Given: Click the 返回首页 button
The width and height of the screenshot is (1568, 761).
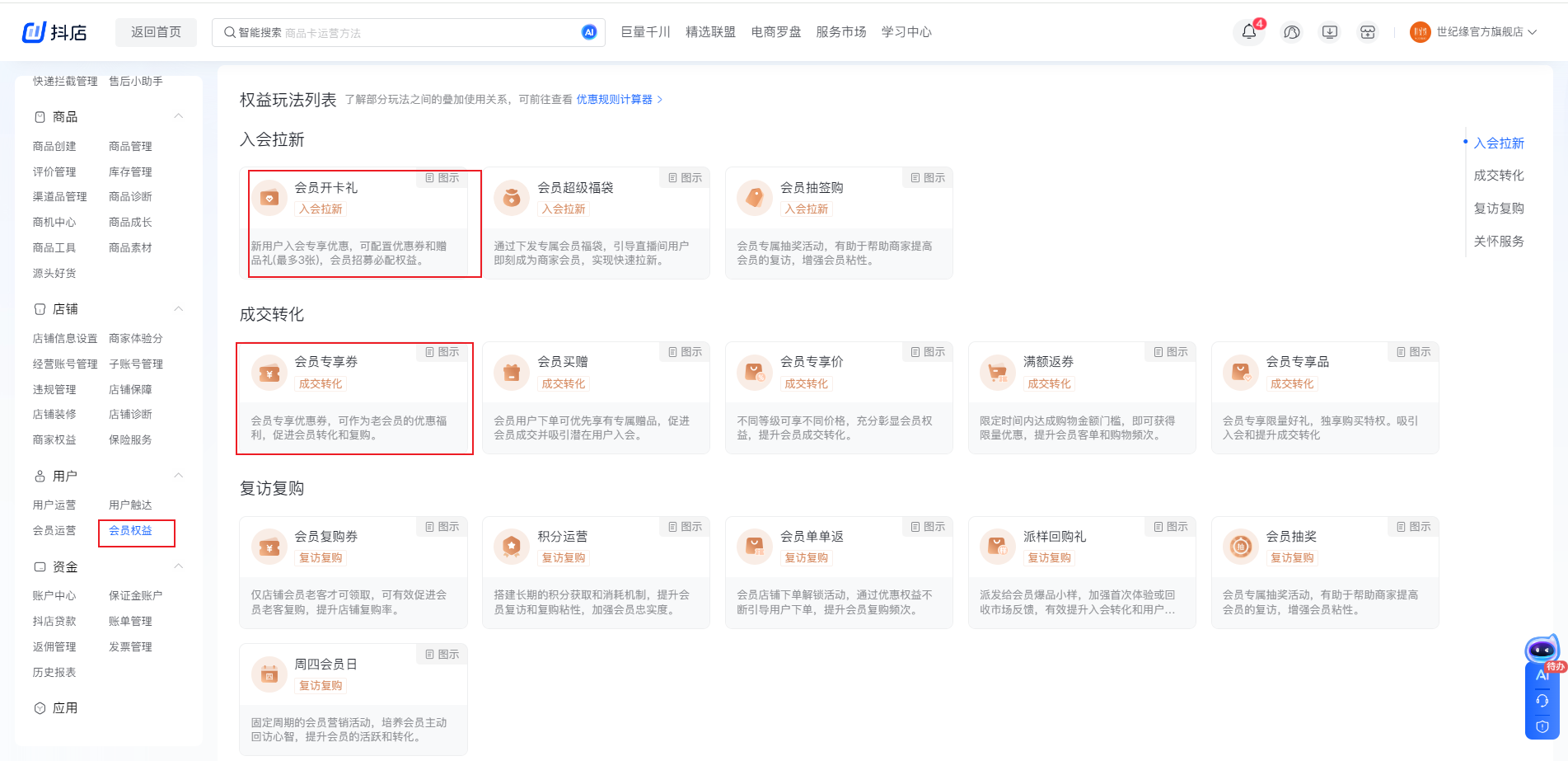Looking at the screenshot, I should tap(156, 32).
